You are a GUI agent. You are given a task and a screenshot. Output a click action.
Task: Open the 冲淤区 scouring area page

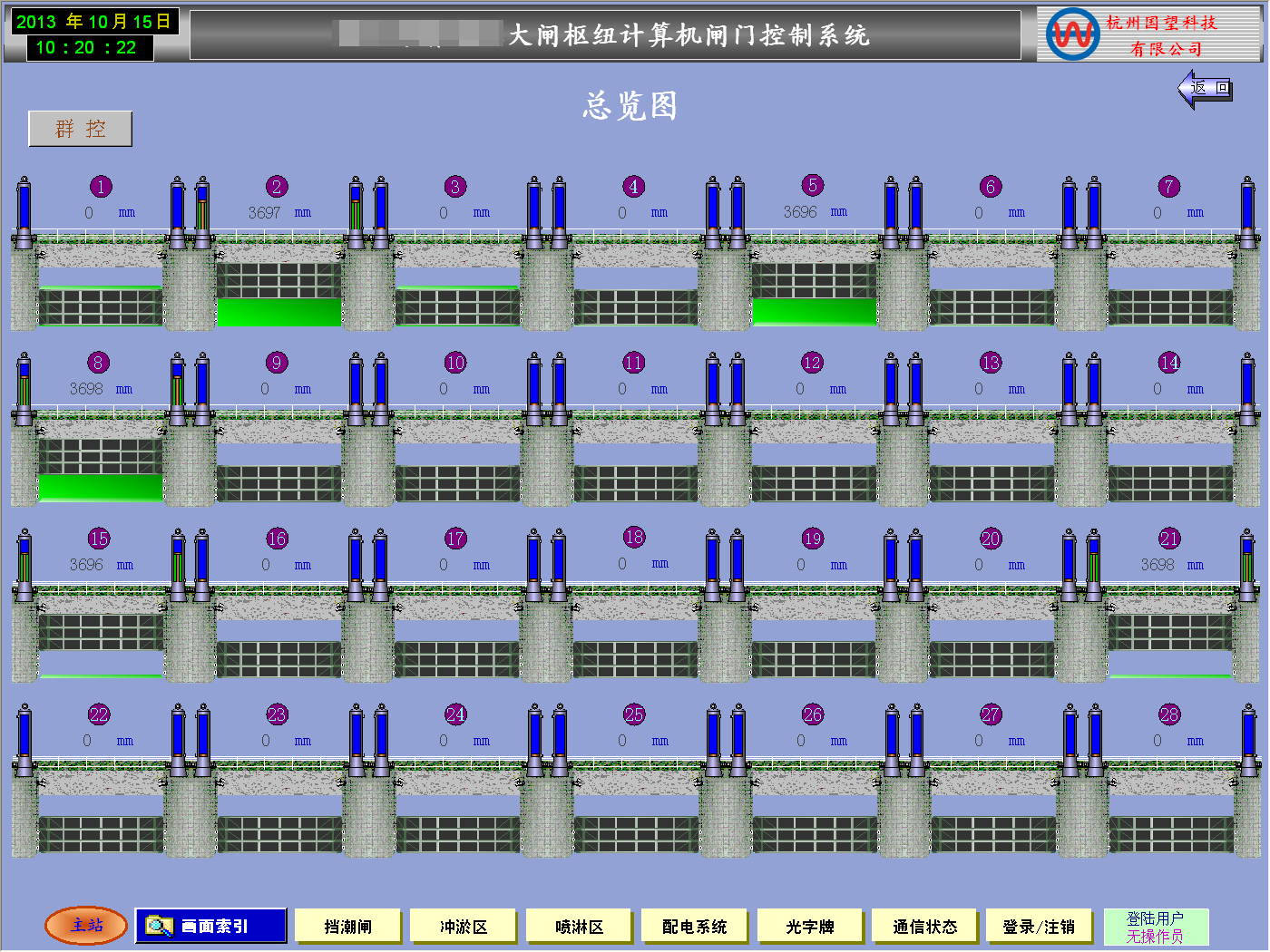coord(464,927)
